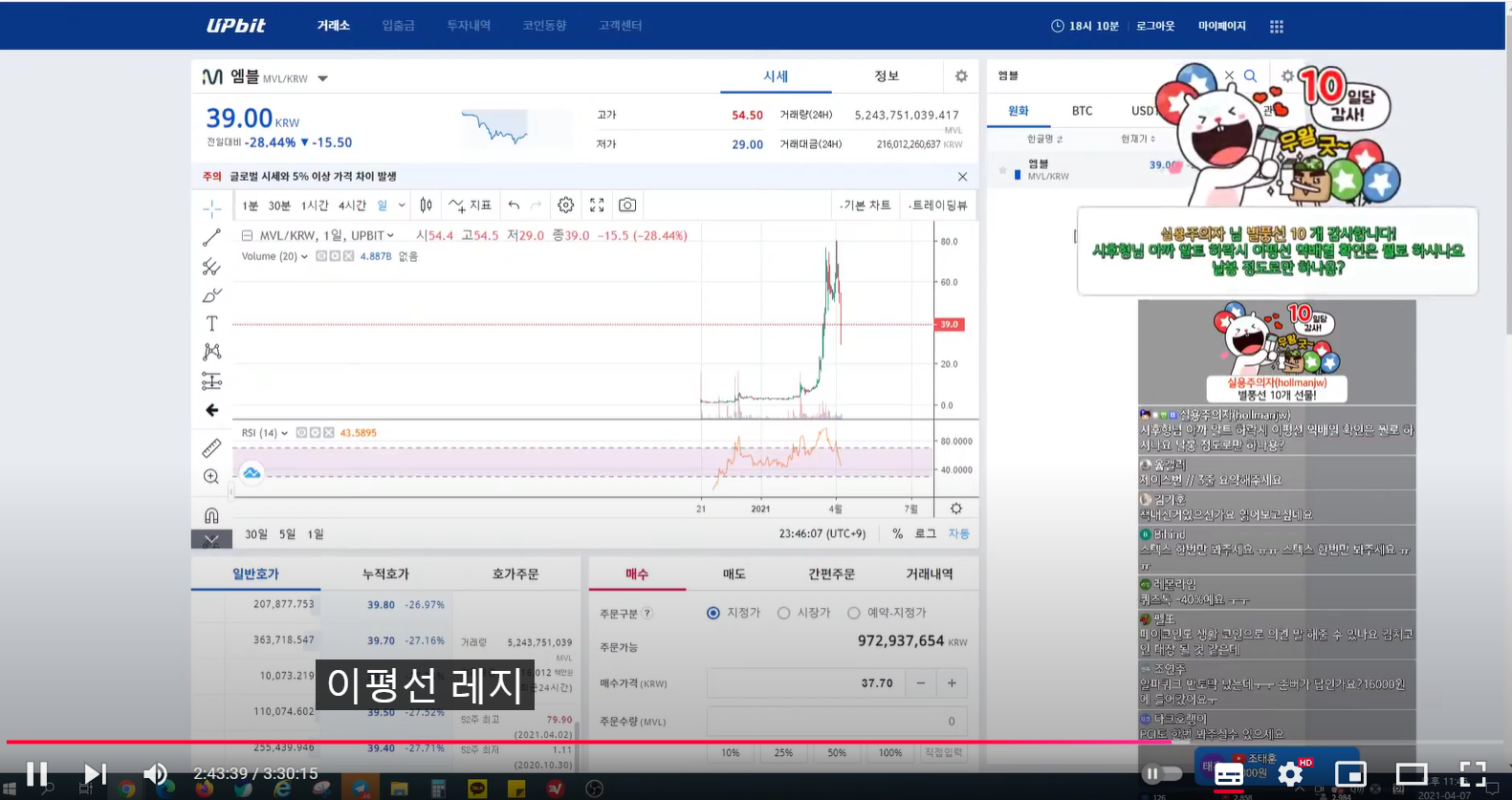Open the apps grid icon in header
1512x800 pixels.
click(x=1276, y=26)
